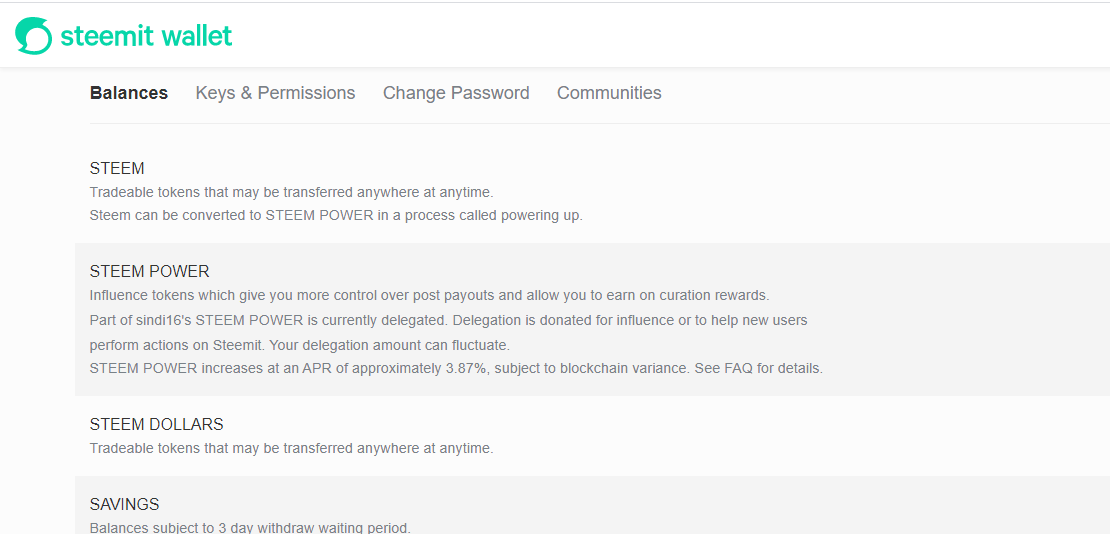Click the 'perform actions on Steemit' line
Image resolution: width=1110 pixels, height=534 pixels.
(299, 346)
